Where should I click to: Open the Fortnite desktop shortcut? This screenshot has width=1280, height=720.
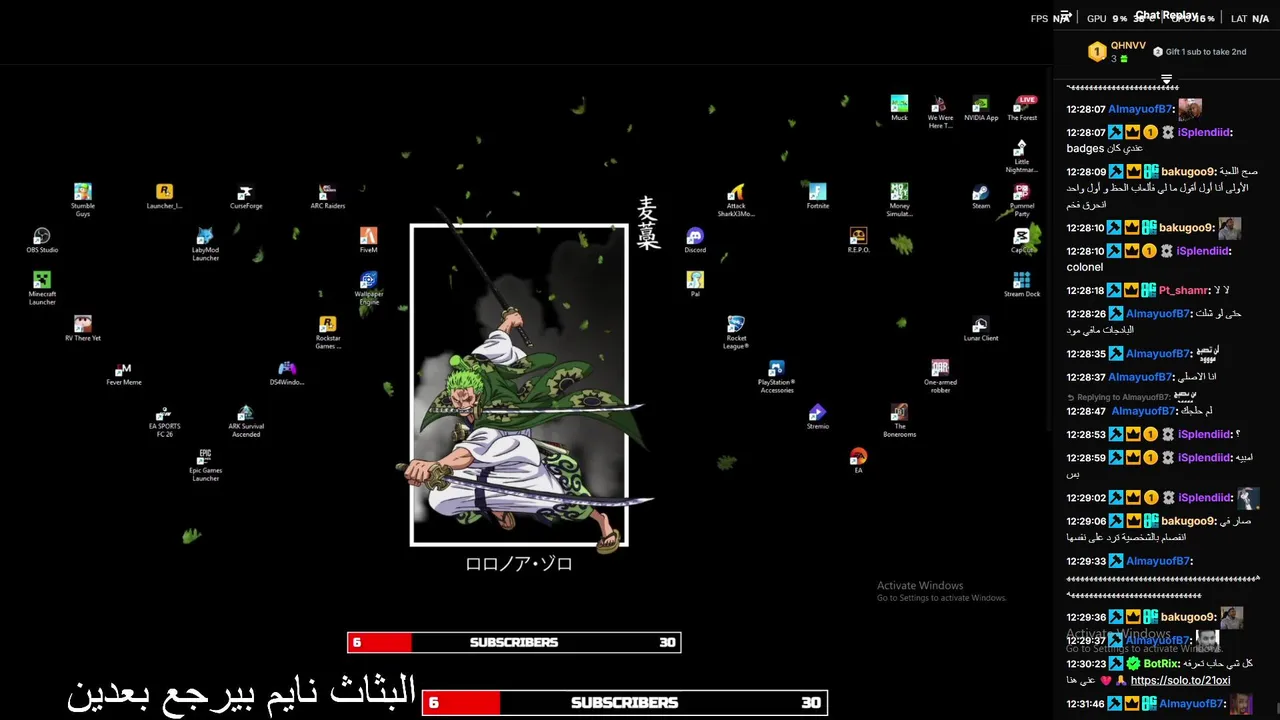coord(818,197)
